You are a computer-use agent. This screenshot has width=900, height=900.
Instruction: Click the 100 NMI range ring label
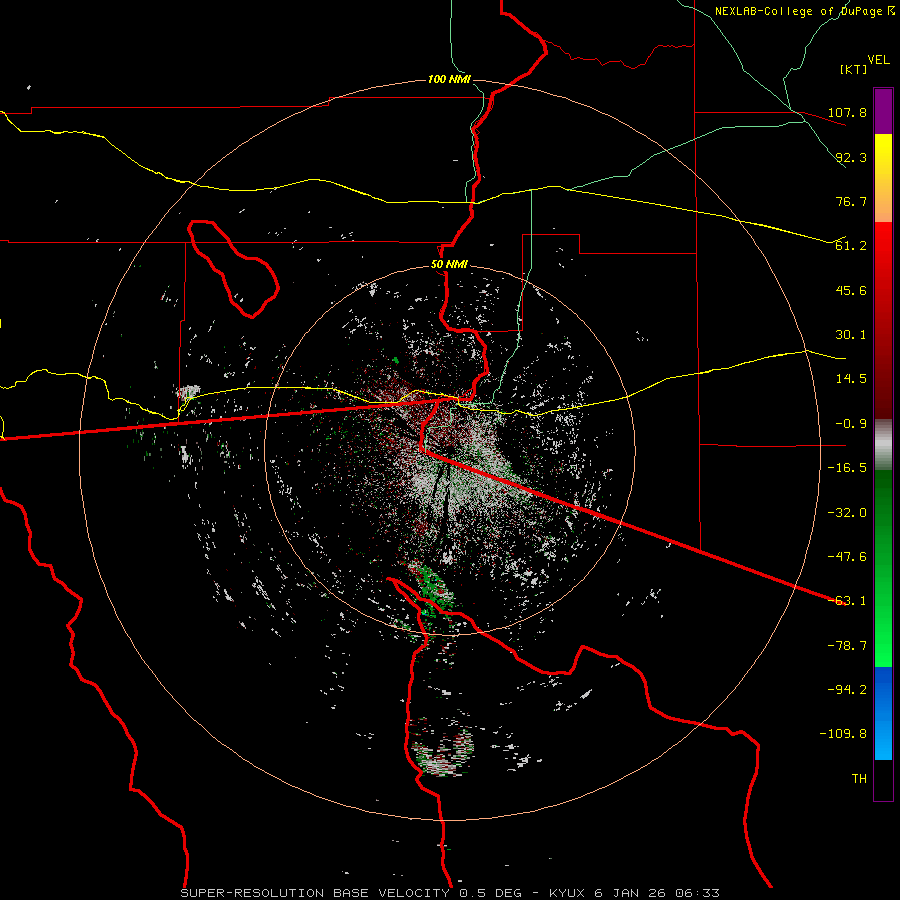click(x=449, y=79)
